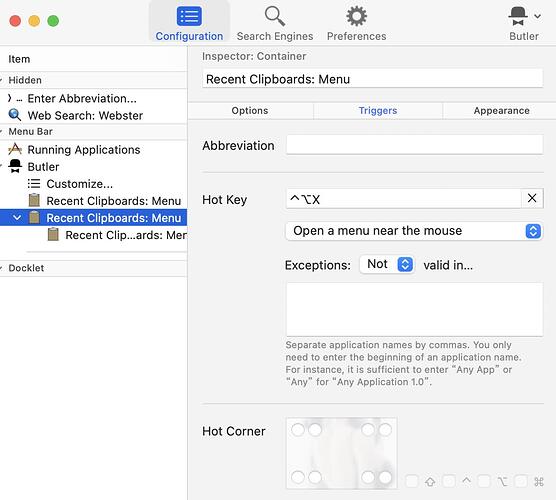Collapse the selected Recent Clipboards: Menu container

coord(17,217)
